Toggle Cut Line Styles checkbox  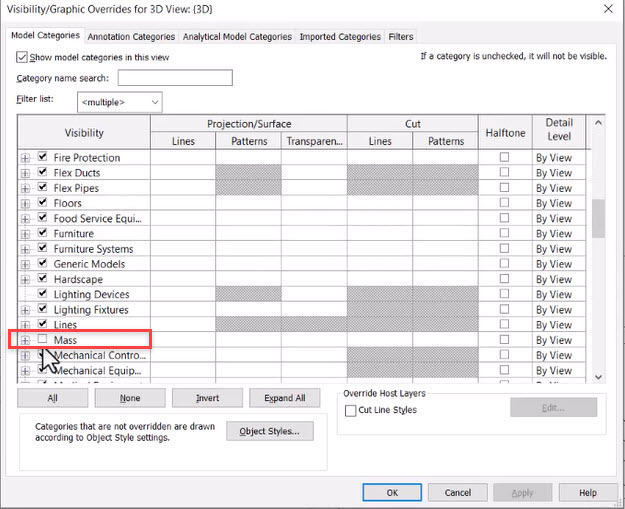350,411
